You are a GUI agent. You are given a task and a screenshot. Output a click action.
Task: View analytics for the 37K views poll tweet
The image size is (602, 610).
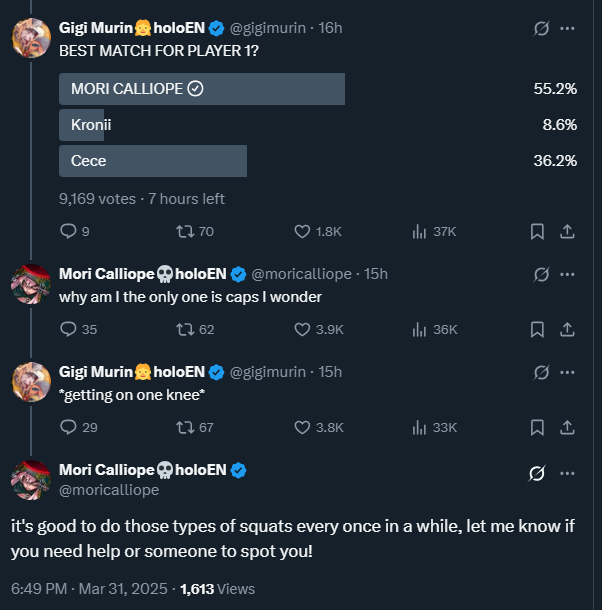pos(420,231)
